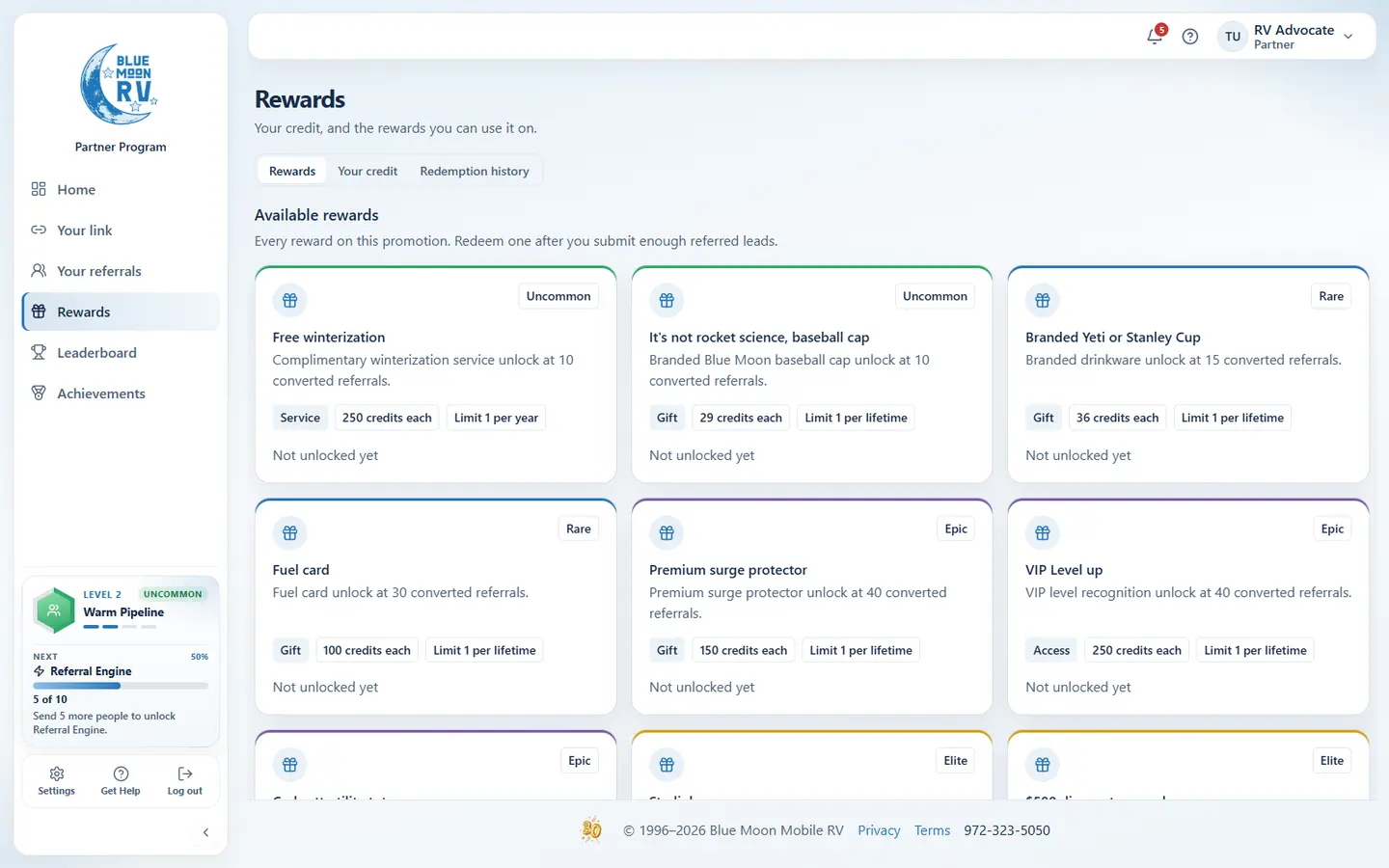Click the "250 credits each" tag on Free winterization

coord(387,418)
